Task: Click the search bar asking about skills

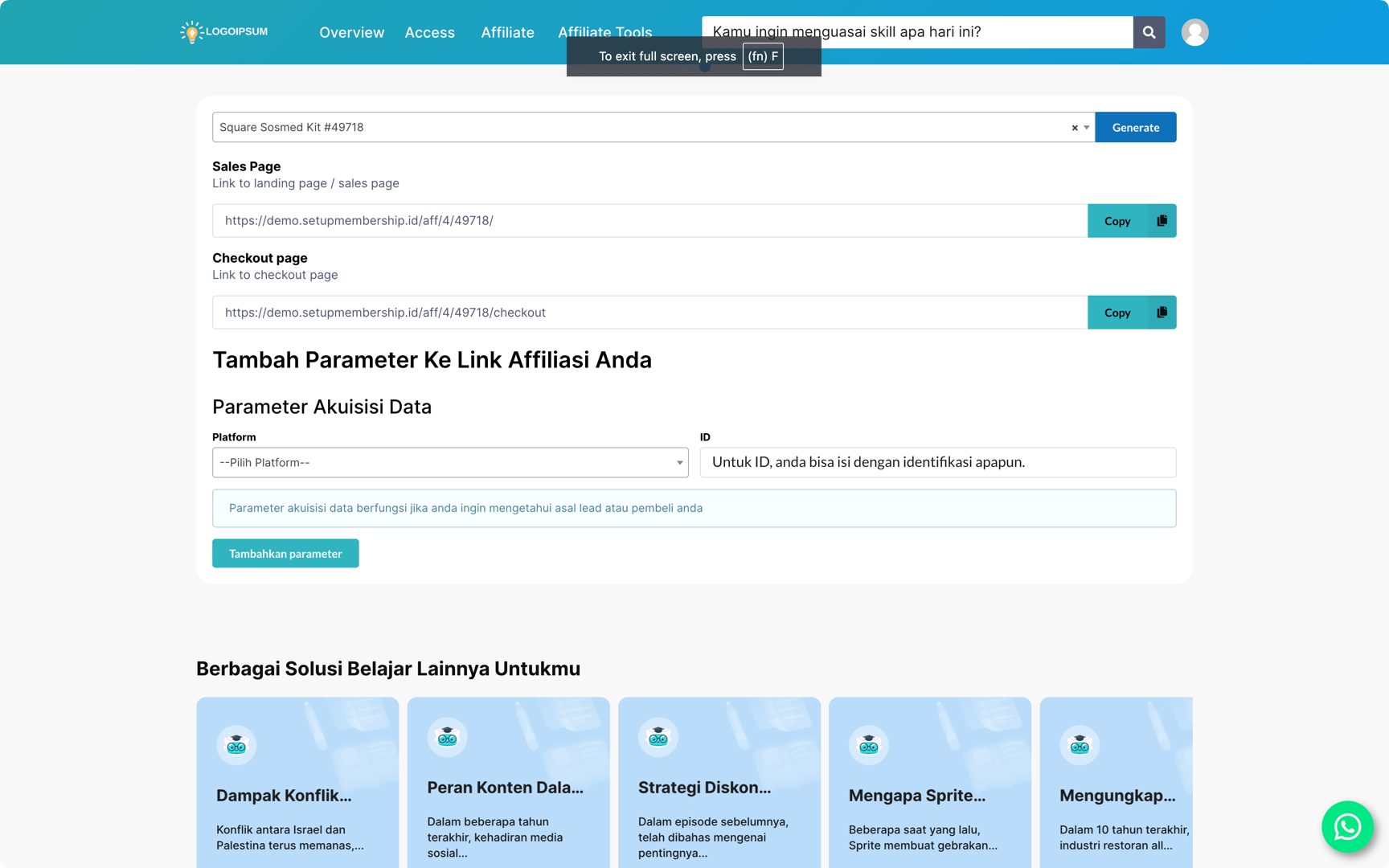Action: pyautogui.click(x=916, y=32)
